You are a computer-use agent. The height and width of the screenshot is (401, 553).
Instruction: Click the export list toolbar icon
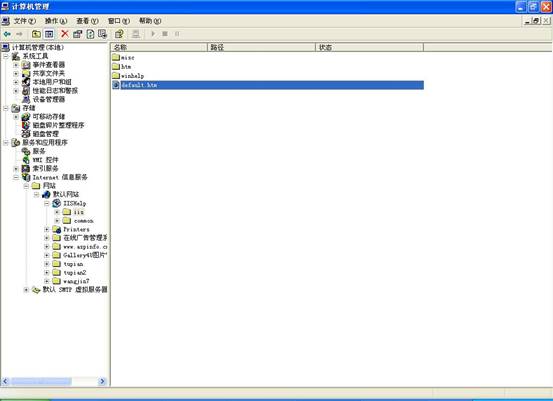pos(102,34)
